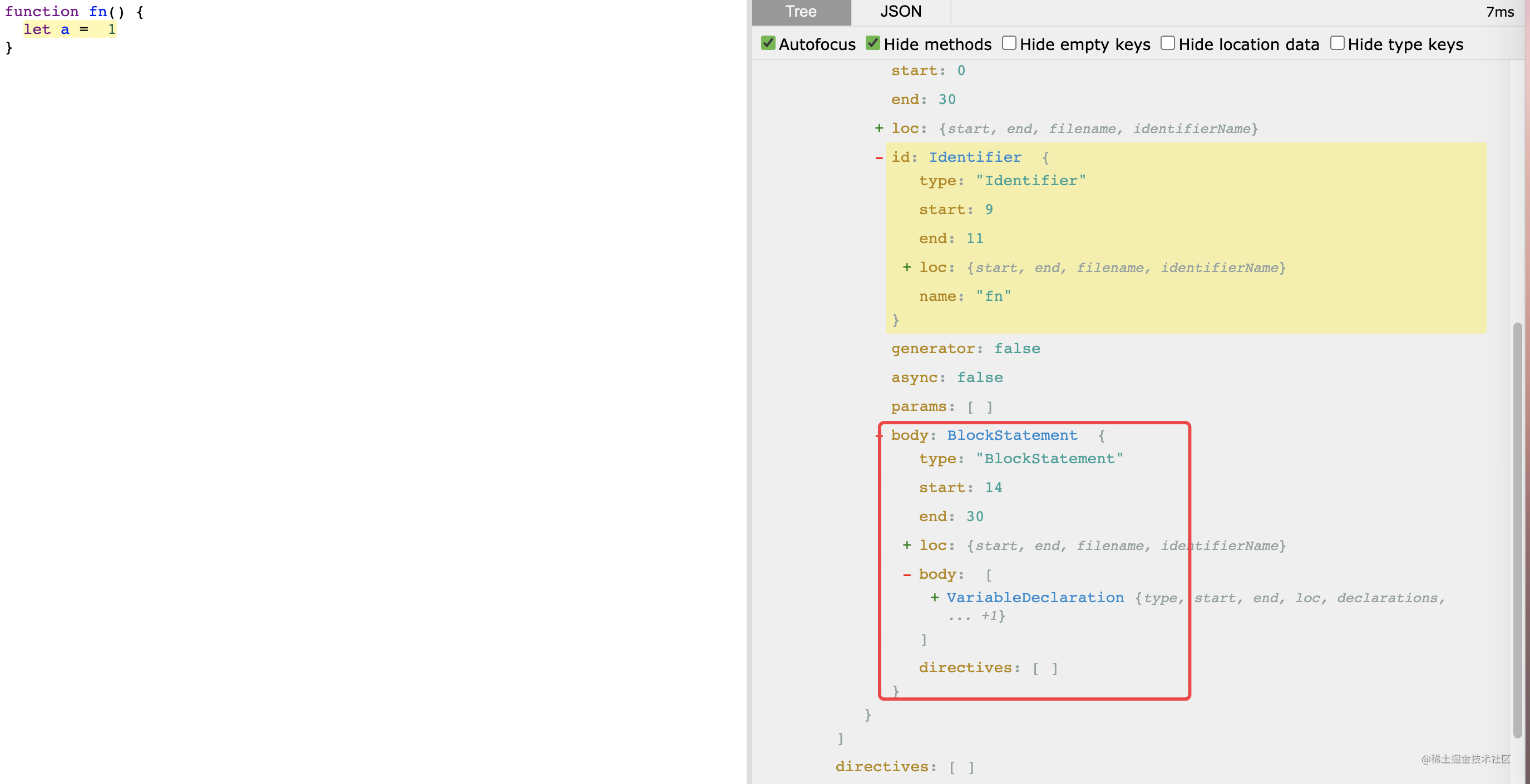Enable Hide empty keys checkbox

[x=1009, y=43]
